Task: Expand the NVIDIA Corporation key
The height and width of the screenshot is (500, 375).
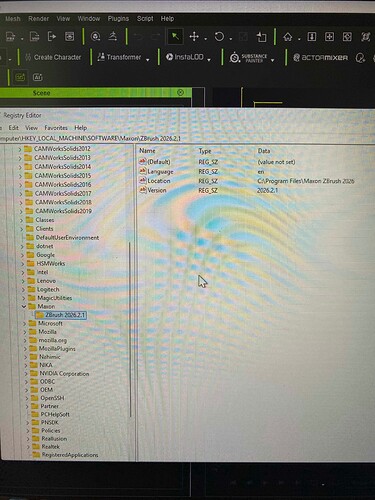Action: point(26,374)
